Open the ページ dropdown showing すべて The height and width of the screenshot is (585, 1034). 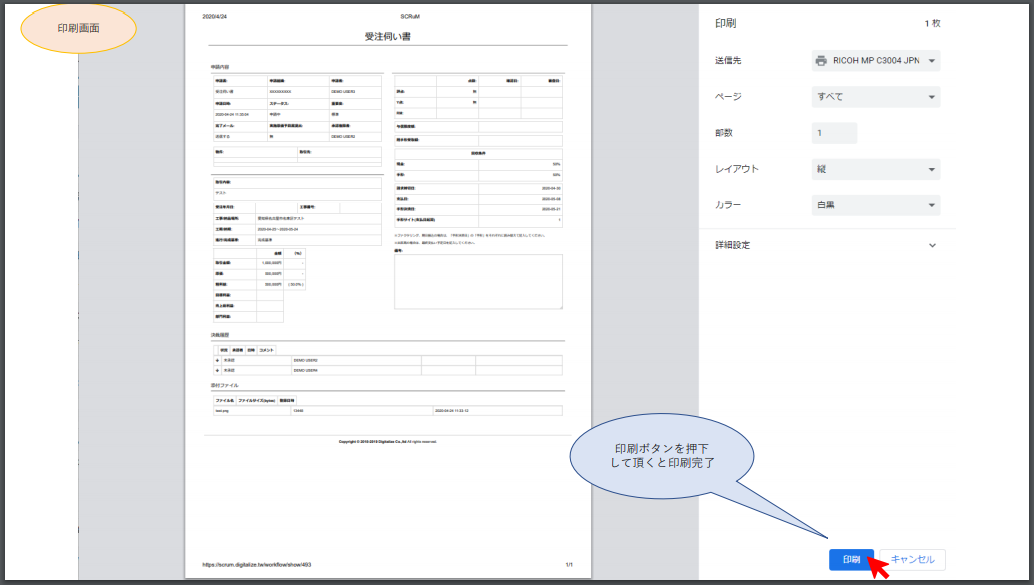(x=876, y=97)
